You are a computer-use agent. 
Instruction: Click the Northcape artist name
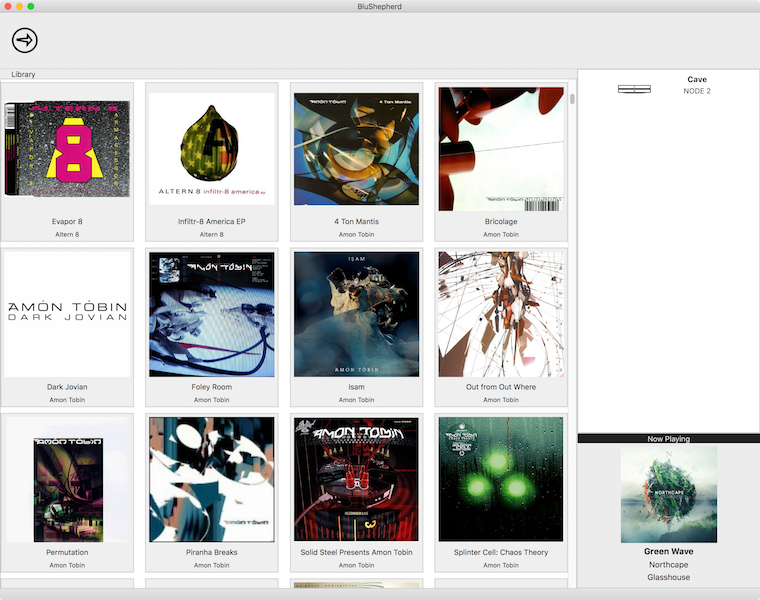coord(668,565)
